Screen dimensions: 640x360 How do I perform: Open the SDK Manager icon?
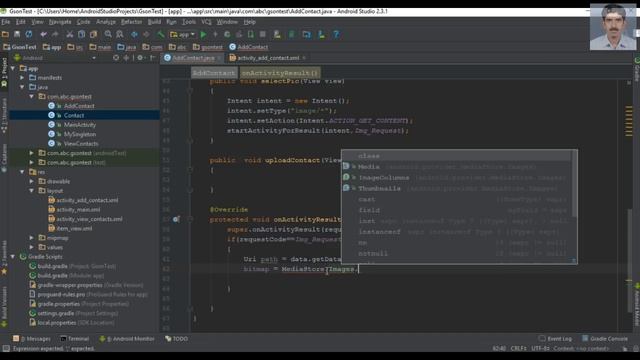pos(322,35)
